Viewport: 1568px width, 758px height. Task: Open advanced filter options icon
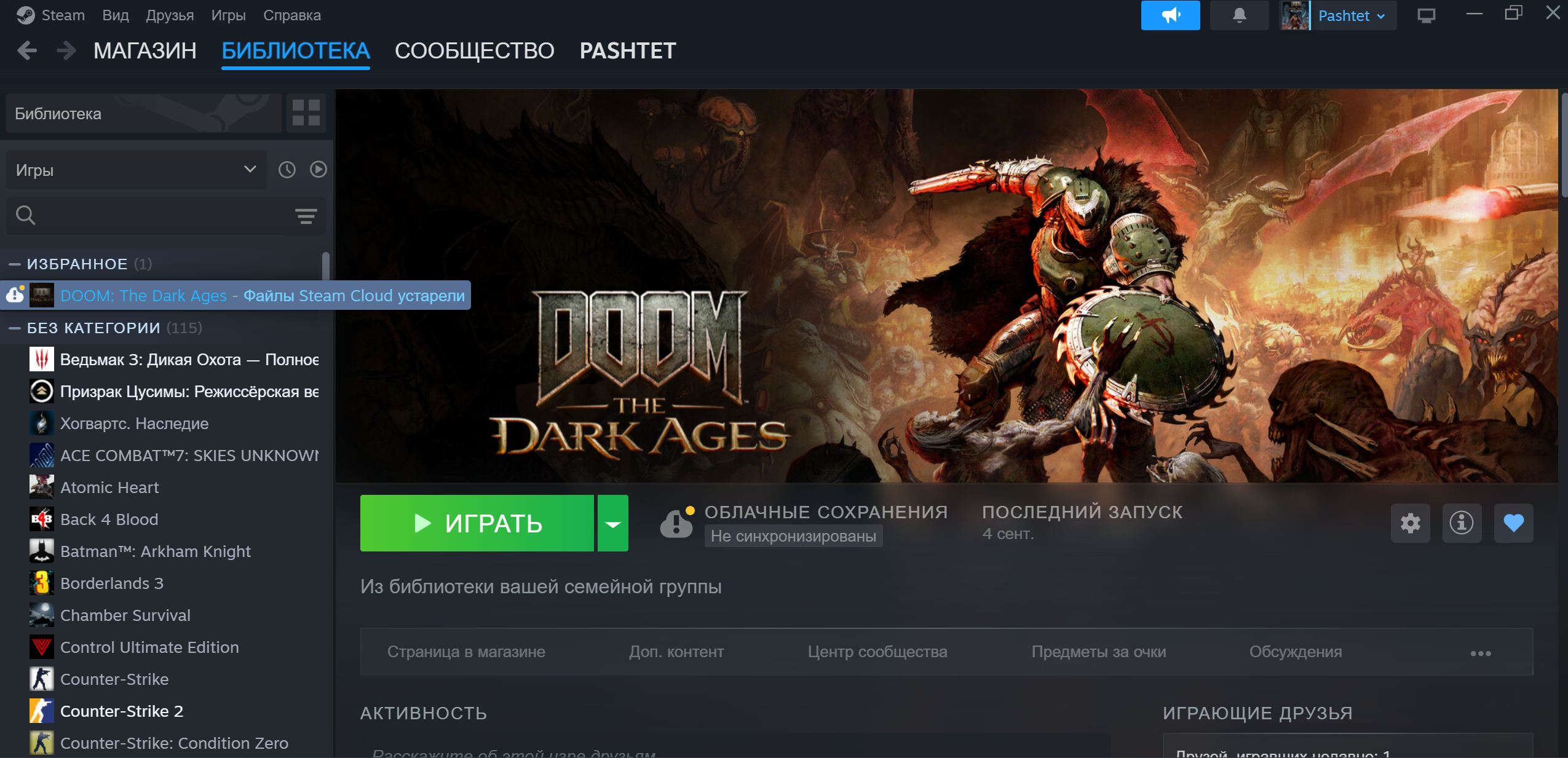pyautogui.click(x=306, y=216)
